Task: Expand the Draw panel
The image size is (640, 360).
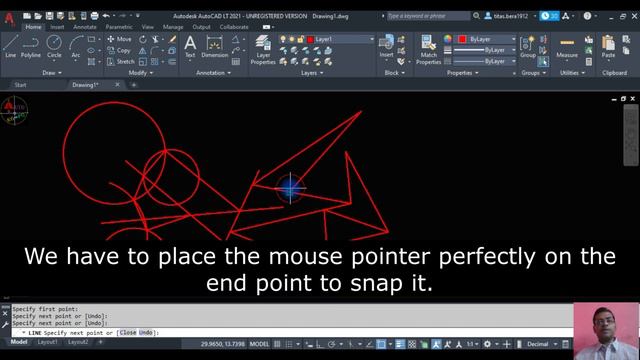Action: coord(52,73)
